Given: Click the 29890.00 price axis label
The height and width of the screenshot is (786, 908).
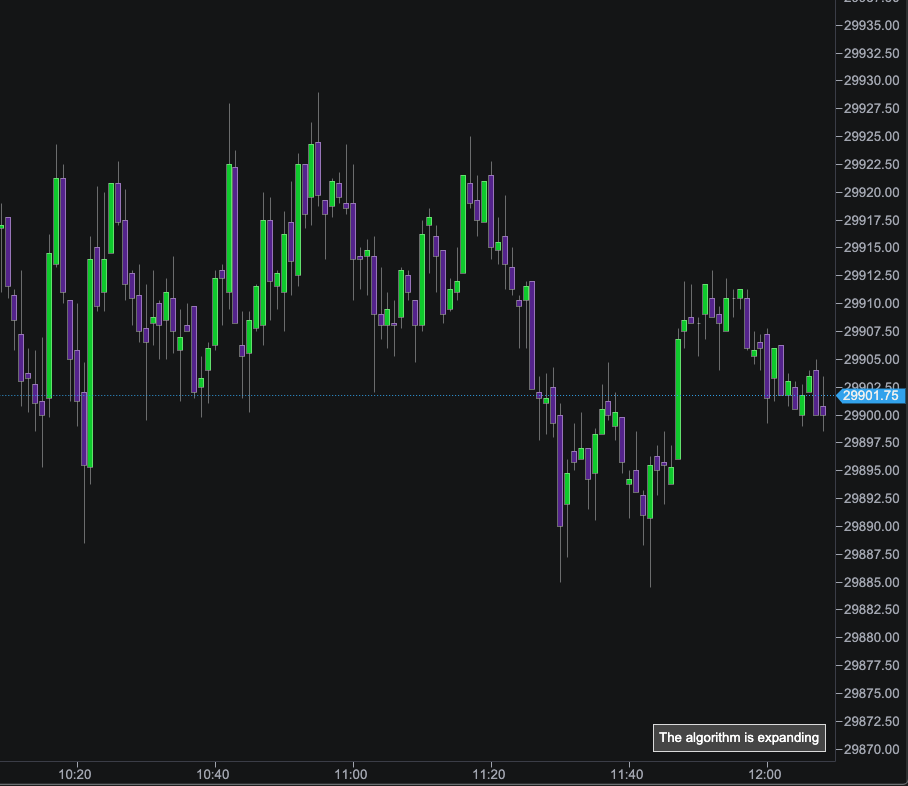Looking at the screenshot, I should [872, 526].
